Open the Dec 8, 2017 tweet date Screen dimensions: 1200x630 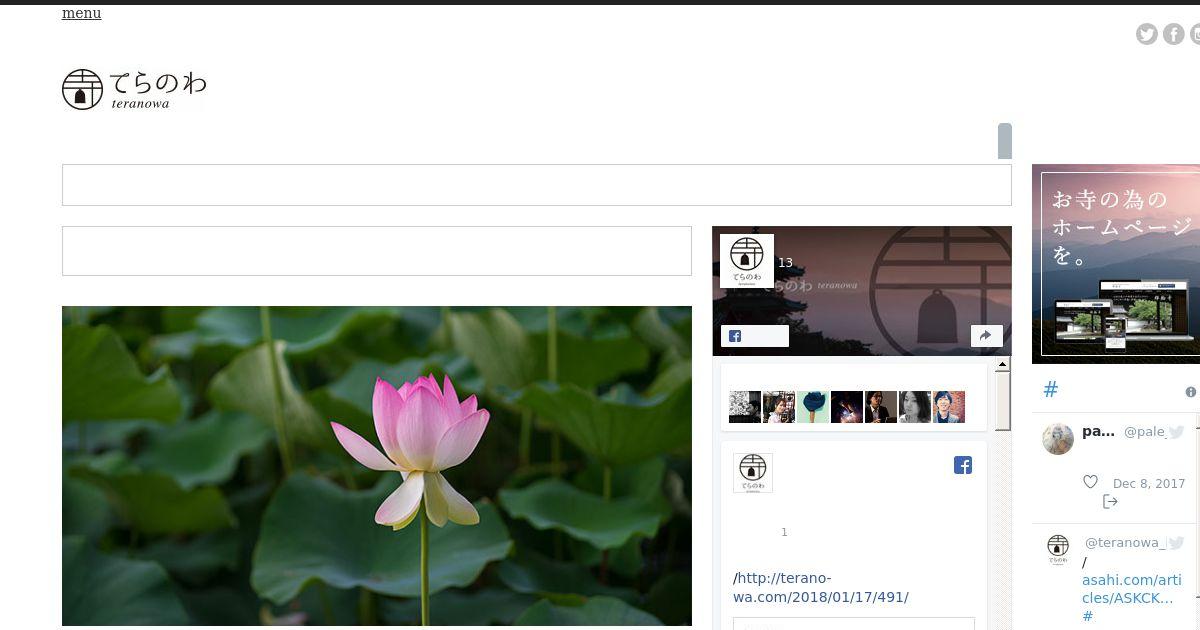(x=1149, y=483)
